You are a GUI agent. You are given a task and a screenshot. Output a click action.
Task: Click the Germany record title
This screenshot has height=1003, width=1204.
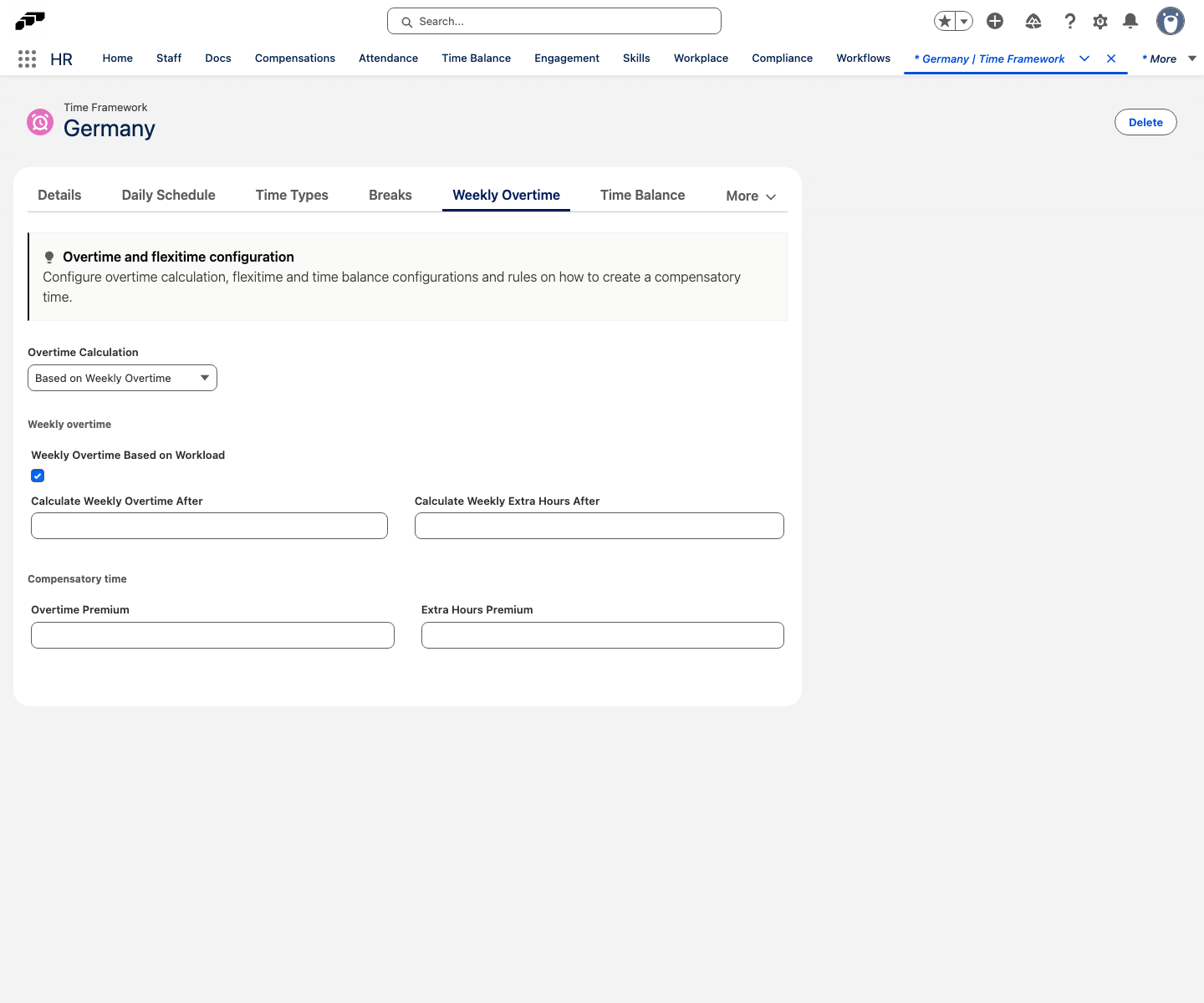[x=110, y=129]
